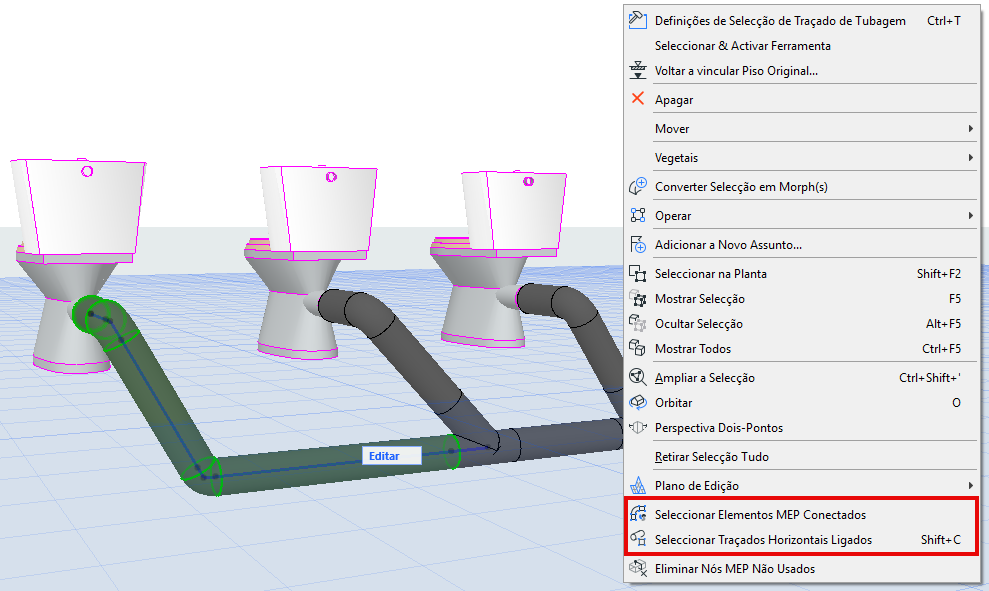Expand the Operar submenu arrow

point(971,215)
